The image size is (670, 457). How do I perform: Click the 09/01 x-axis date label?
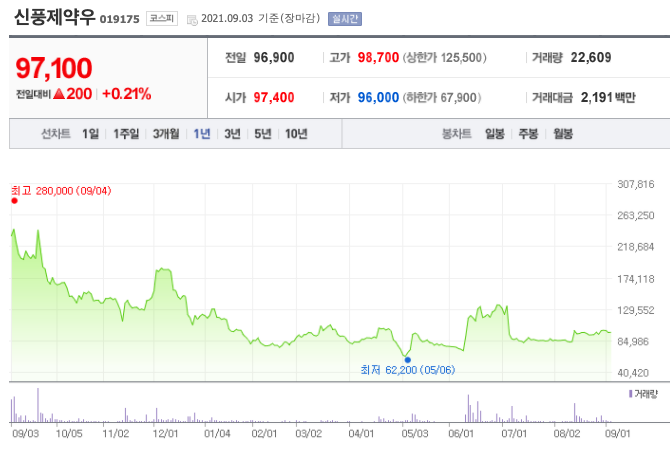pos(618,434)
